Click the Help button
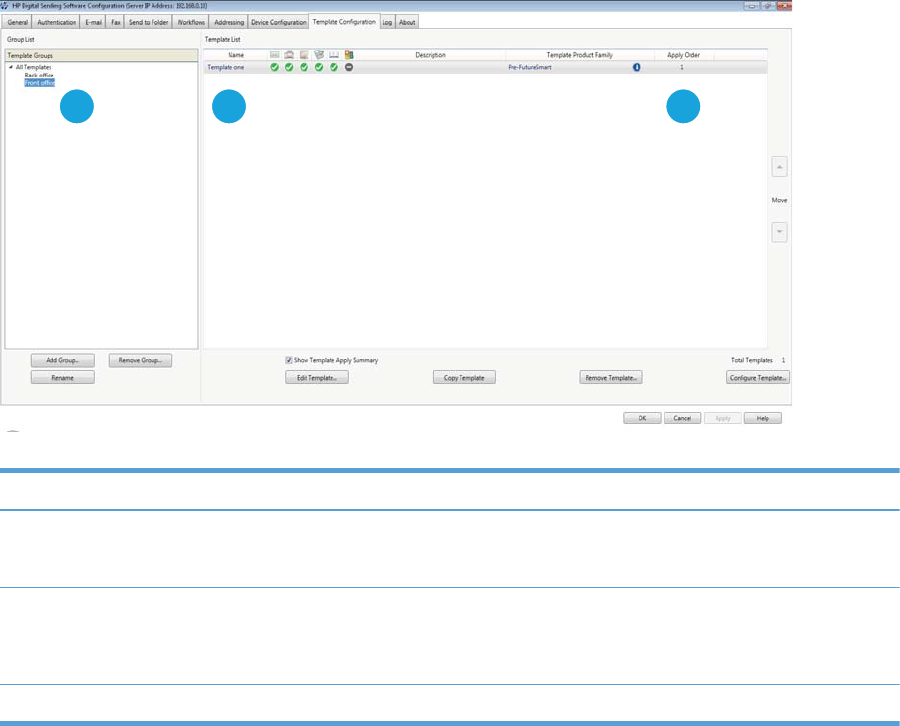The width and height of the screenshot is (900, 726). click(763, 418)
